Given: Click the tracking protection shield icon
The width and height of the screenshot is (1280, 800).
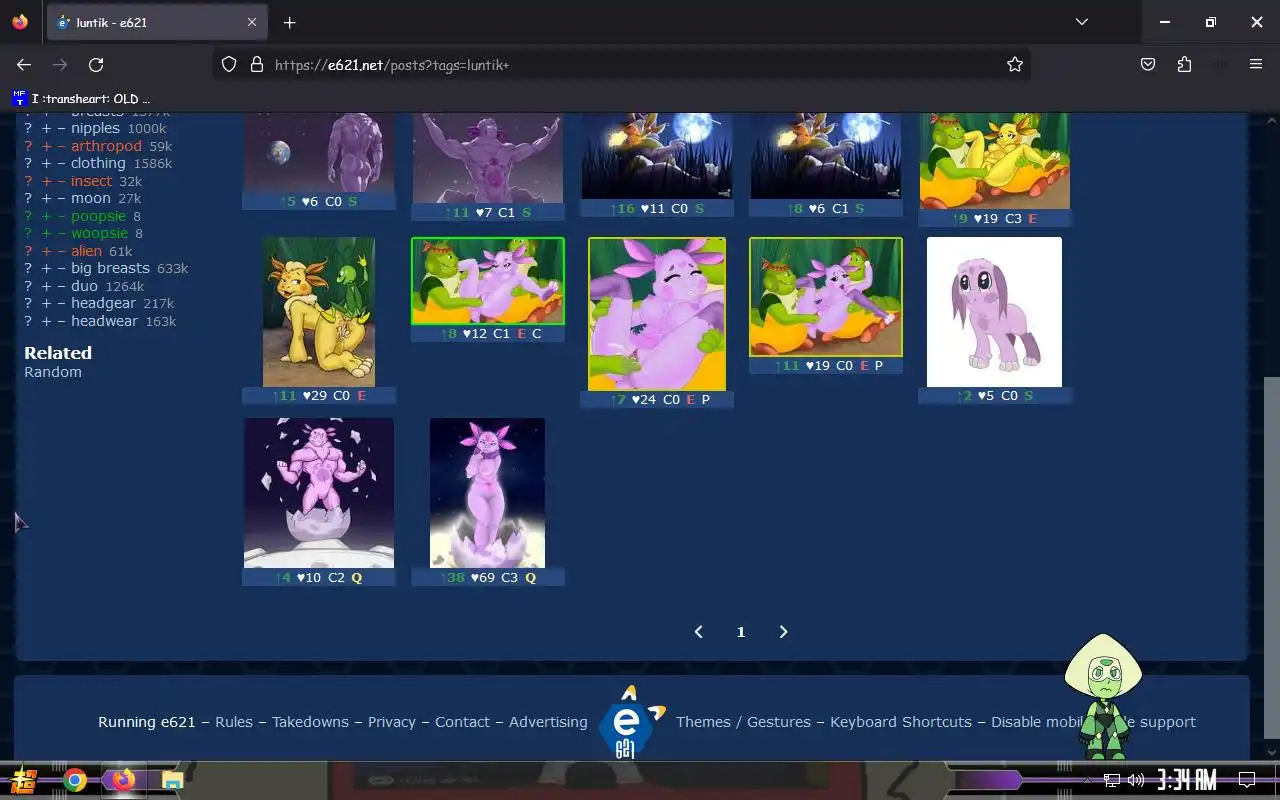Looking at the screenshot, I should click(x=229, y=64).
